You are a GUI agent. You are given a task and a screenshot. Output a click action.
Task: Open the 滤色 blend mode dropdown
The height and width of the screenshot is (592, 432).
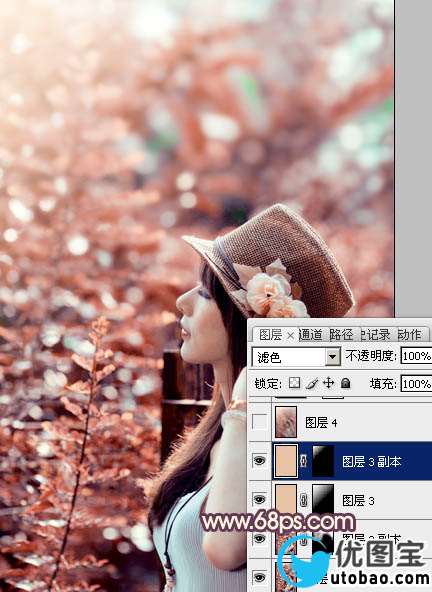296,356
